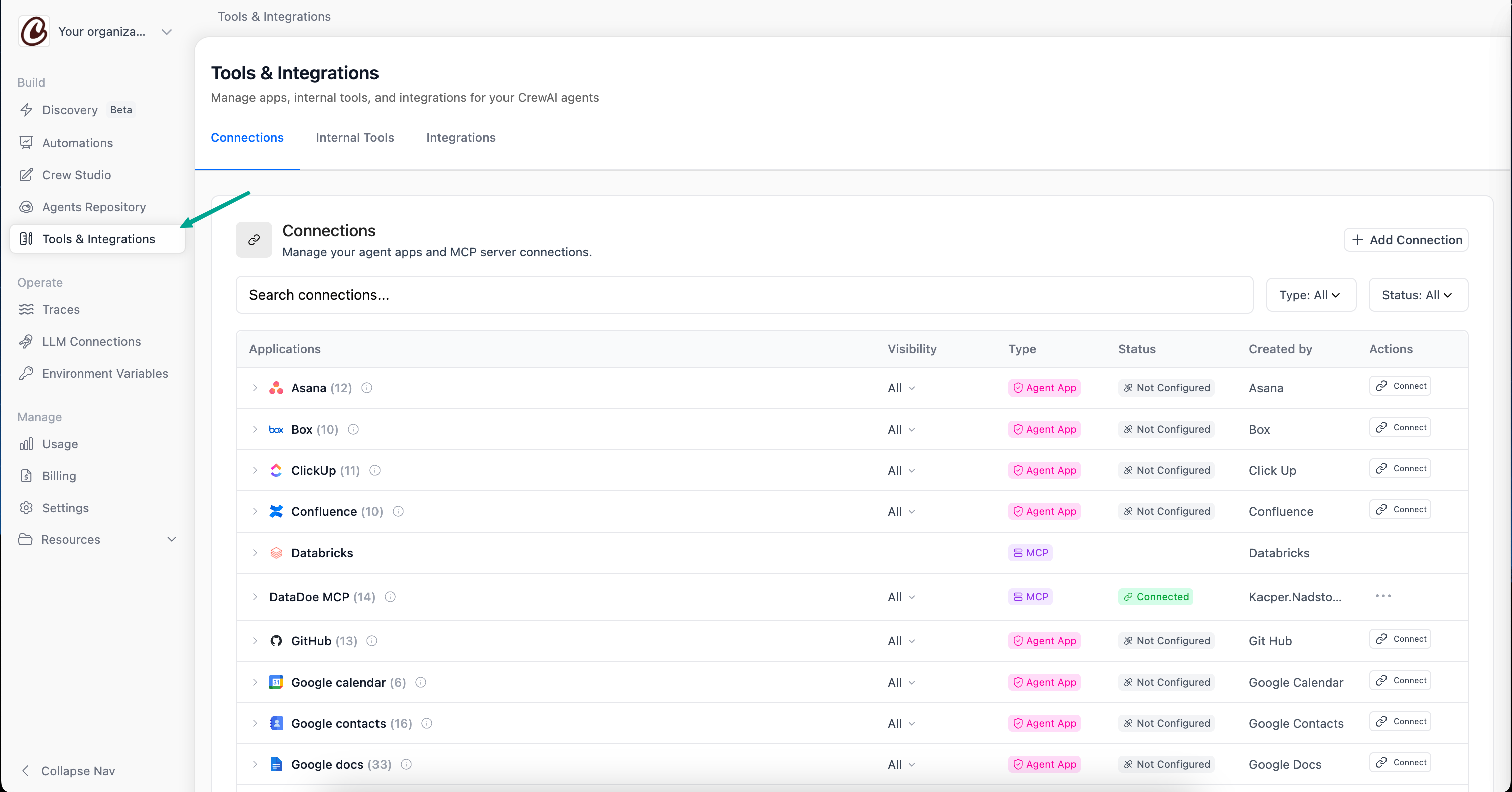Expand the GitHub row
The image size is (1512, 792).
point(255,641)
